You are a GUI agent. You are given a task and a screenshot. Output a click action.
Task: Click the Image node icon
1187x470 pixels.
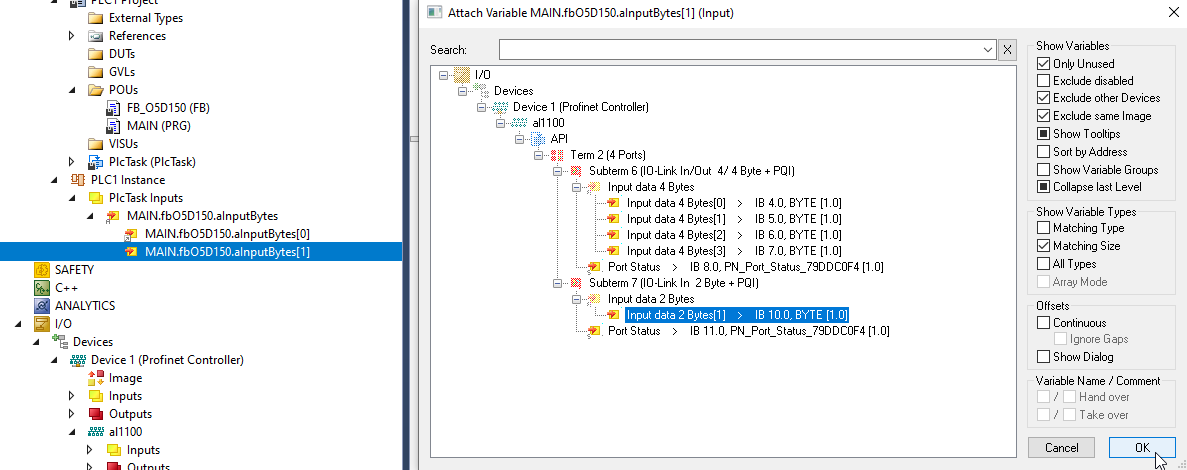pyautogui.click(x=95, y=378)
